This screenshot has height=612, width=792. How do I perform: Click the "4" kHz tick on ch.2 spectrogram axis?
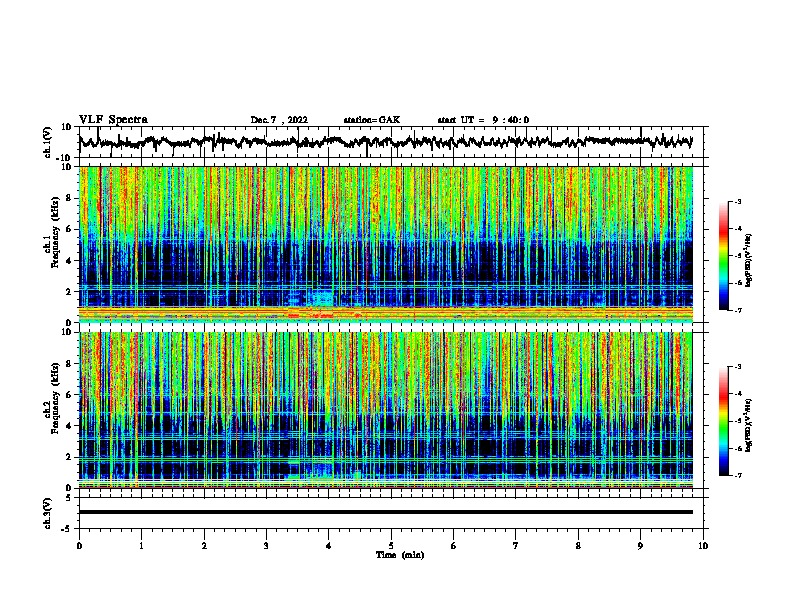pos(69,426)
